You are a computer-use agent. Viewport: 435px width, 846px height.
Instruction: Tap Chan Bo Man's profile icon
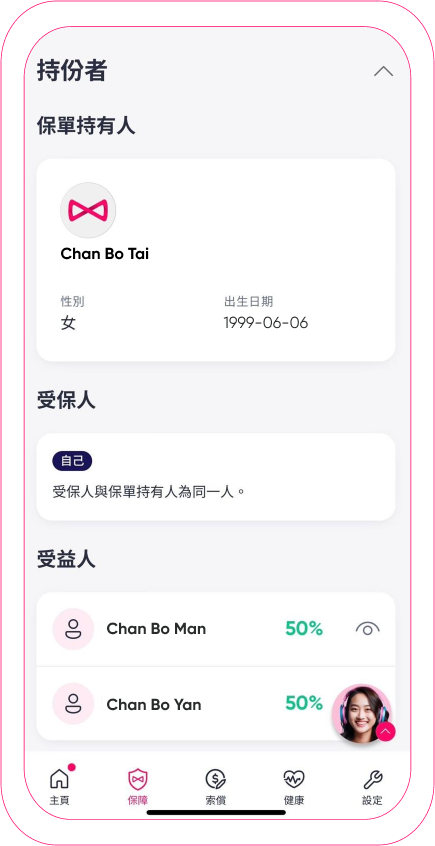pyautogui.click(x=73, y=629)
